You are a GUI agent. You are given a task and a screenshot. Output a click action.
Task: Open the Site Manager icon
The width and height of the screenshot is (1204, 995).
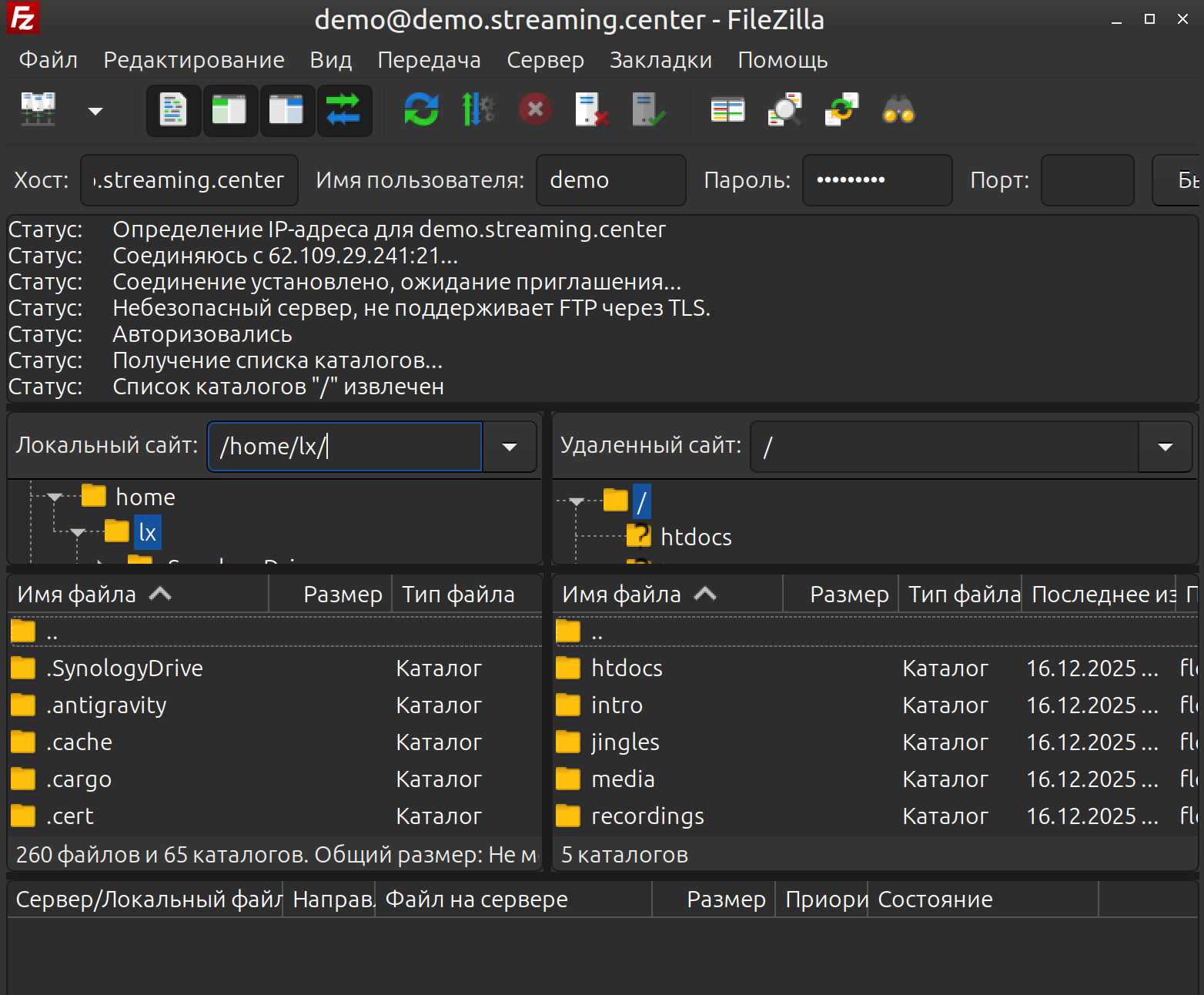coord(38,110)
